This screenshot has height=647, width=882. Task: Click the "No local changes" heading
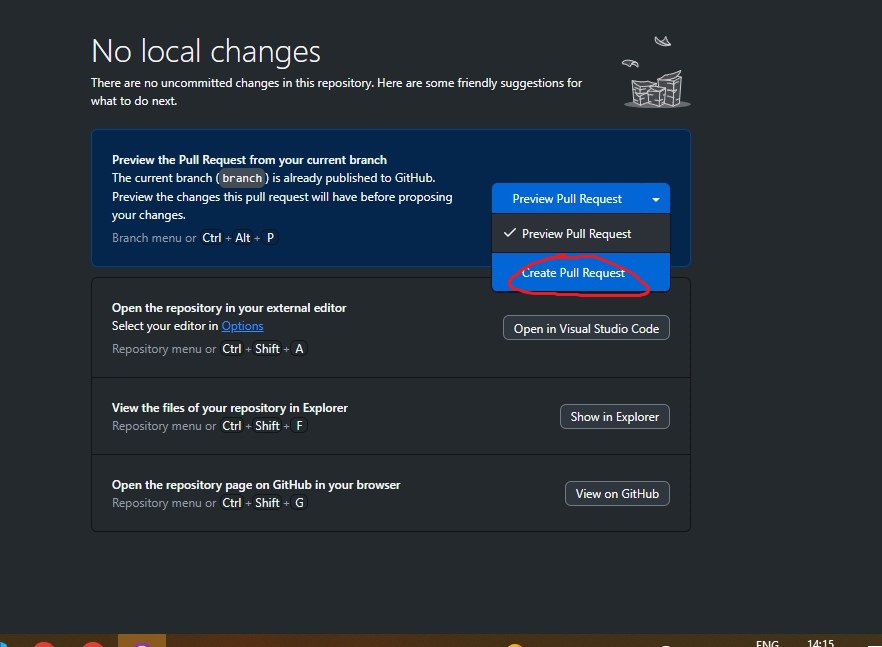(x=206, y=51)
